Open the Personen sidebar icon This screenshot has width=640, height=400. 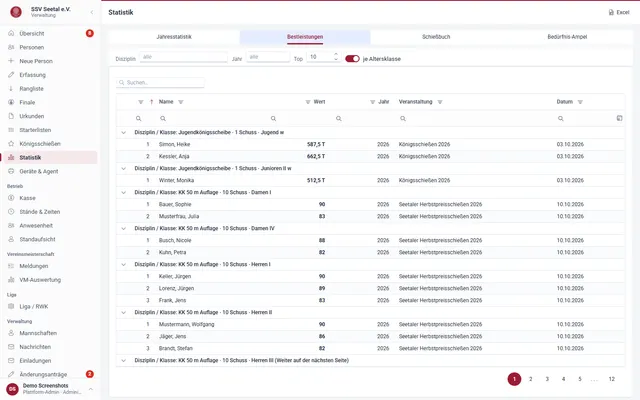(11, 47)
